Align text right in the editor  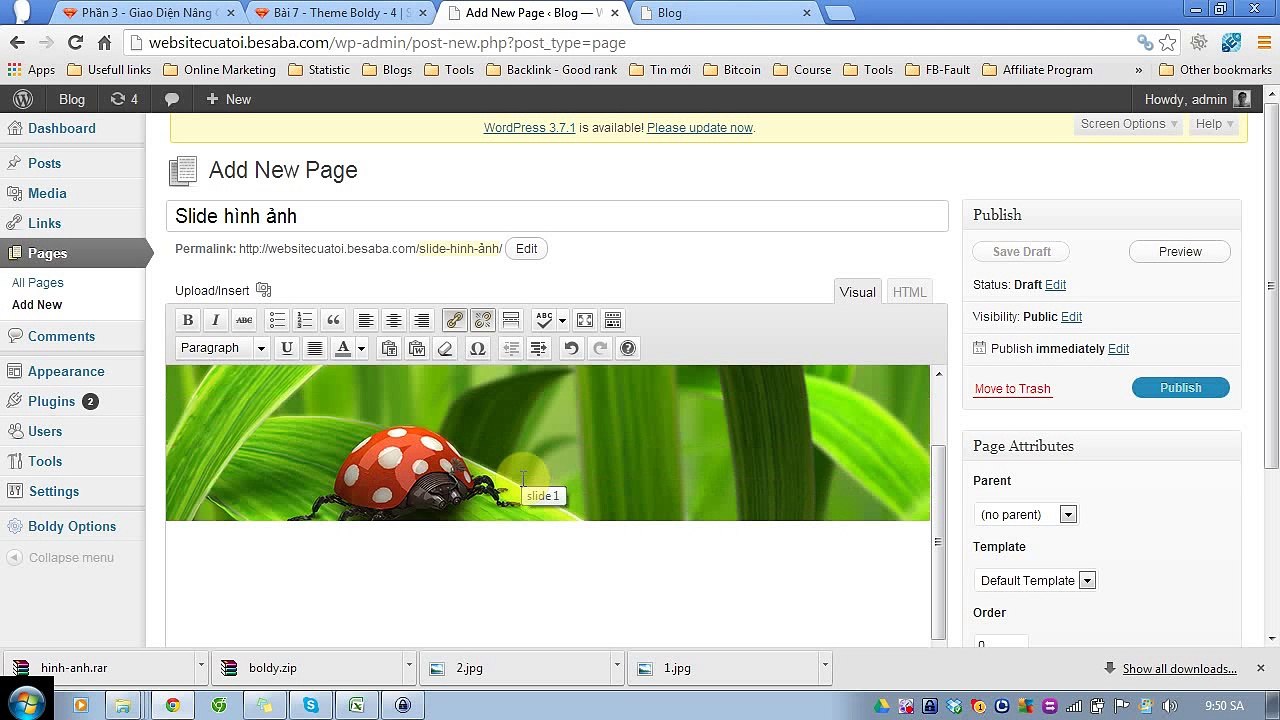(x=422, y=320)
